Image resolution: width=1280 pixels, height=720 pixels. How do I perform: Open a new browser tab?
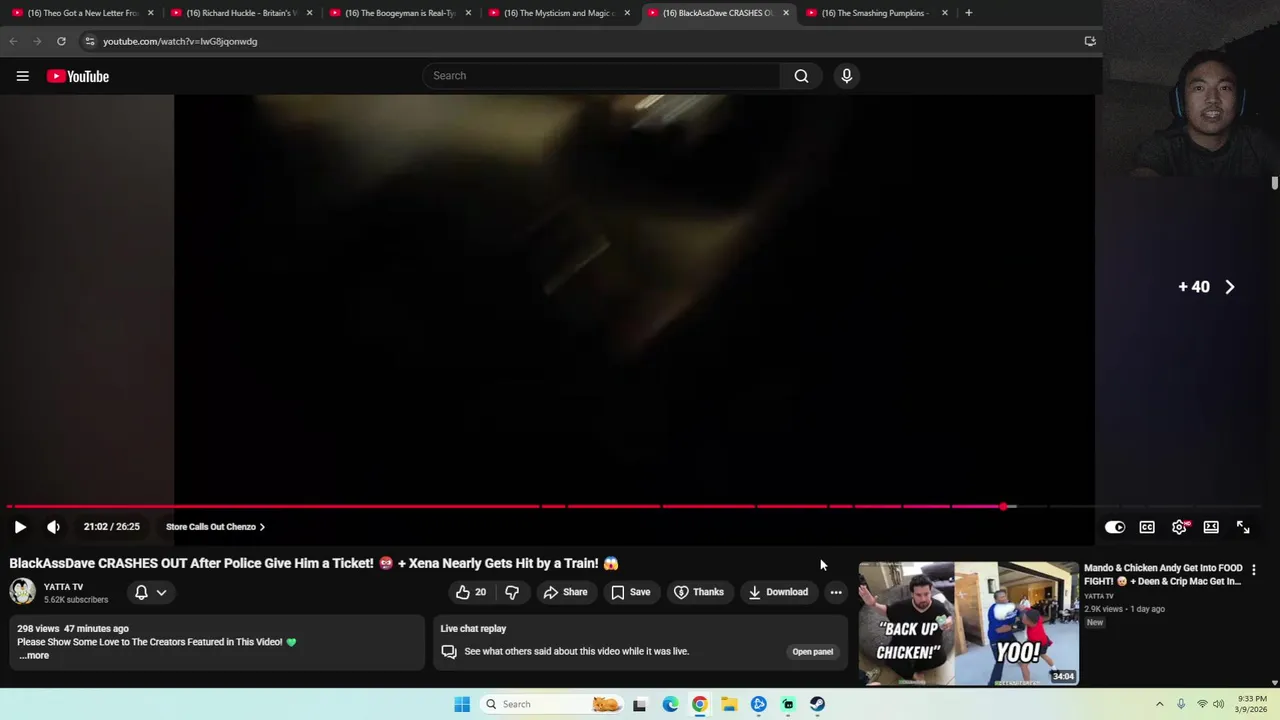click(x=968, y=13)
